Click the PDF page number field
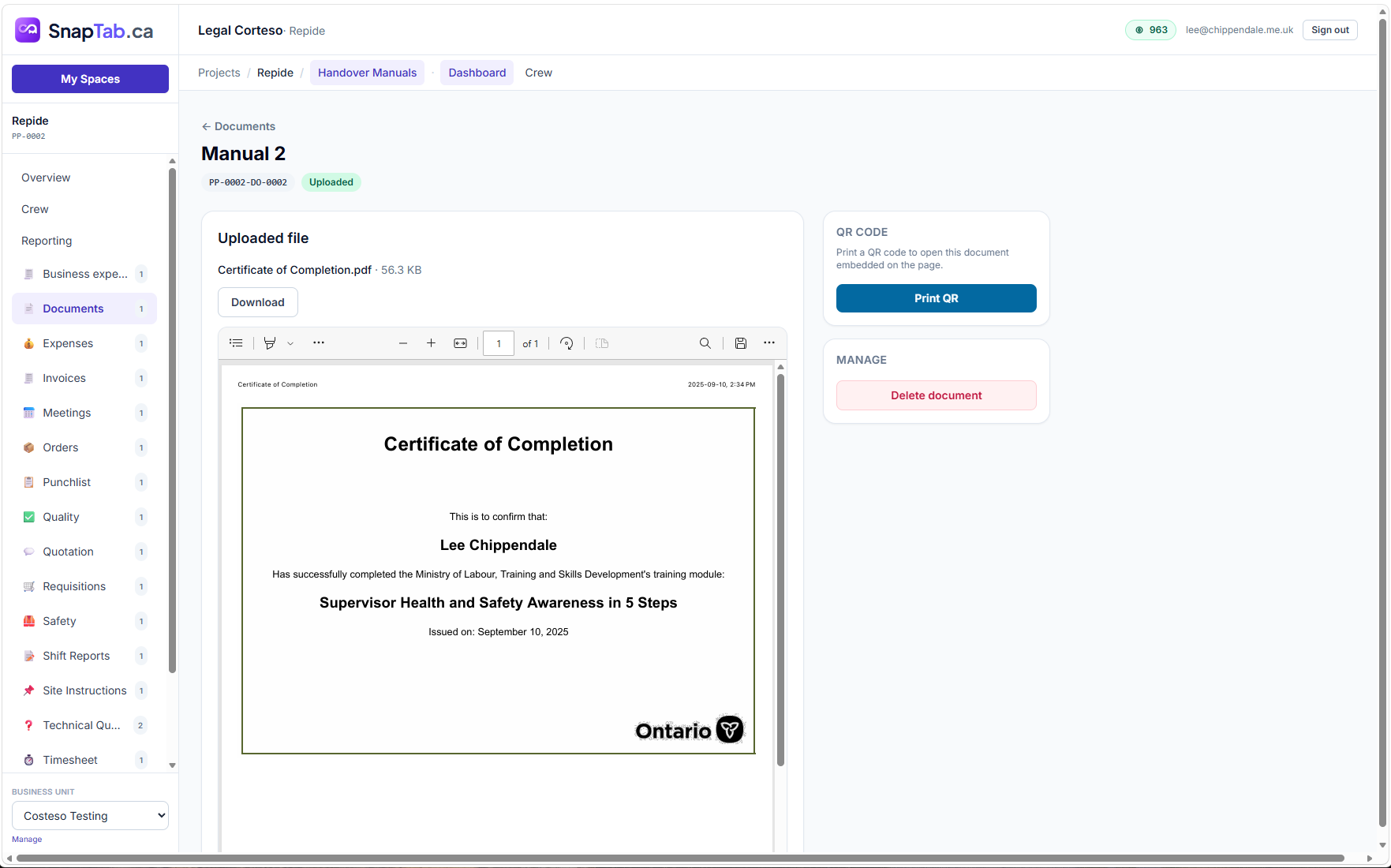 point(499,343)
